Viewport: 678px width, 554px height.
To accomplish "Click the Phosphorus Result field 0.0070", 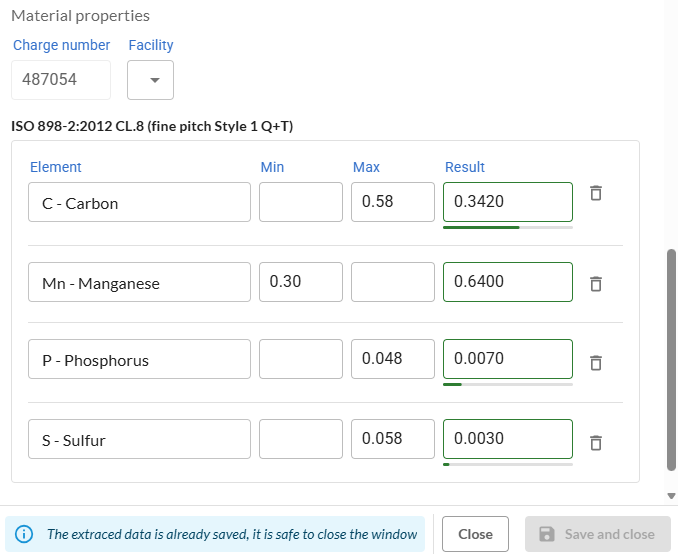I will click(x=507, y=359).
